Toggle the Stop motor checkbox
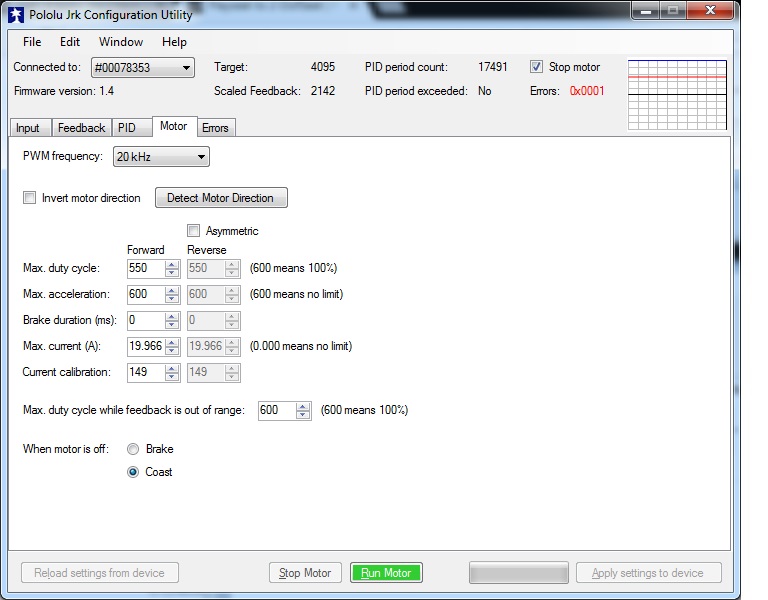 click(536, 67)
